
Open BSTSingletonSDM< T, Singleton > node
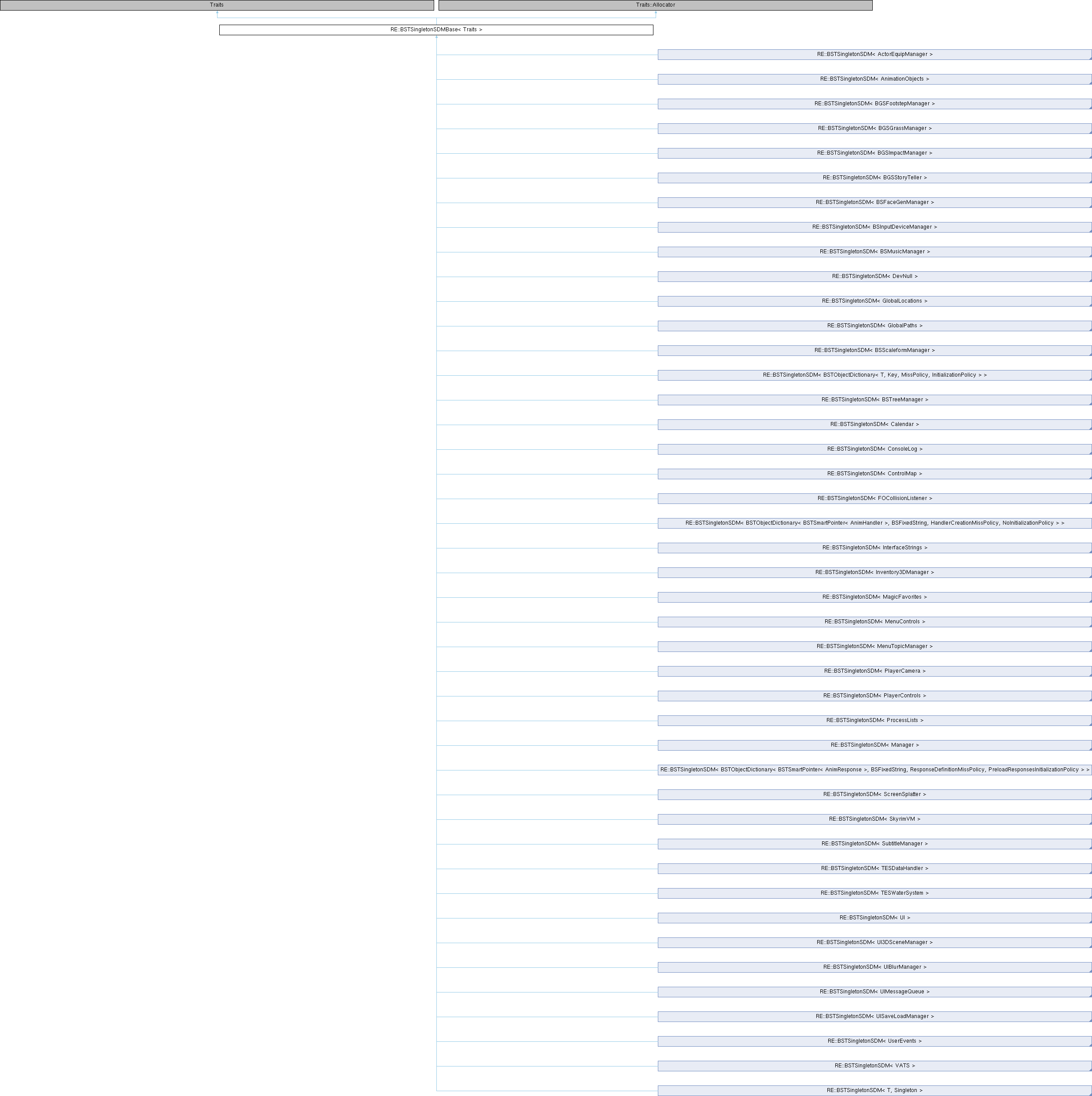tap(874, 1090)
